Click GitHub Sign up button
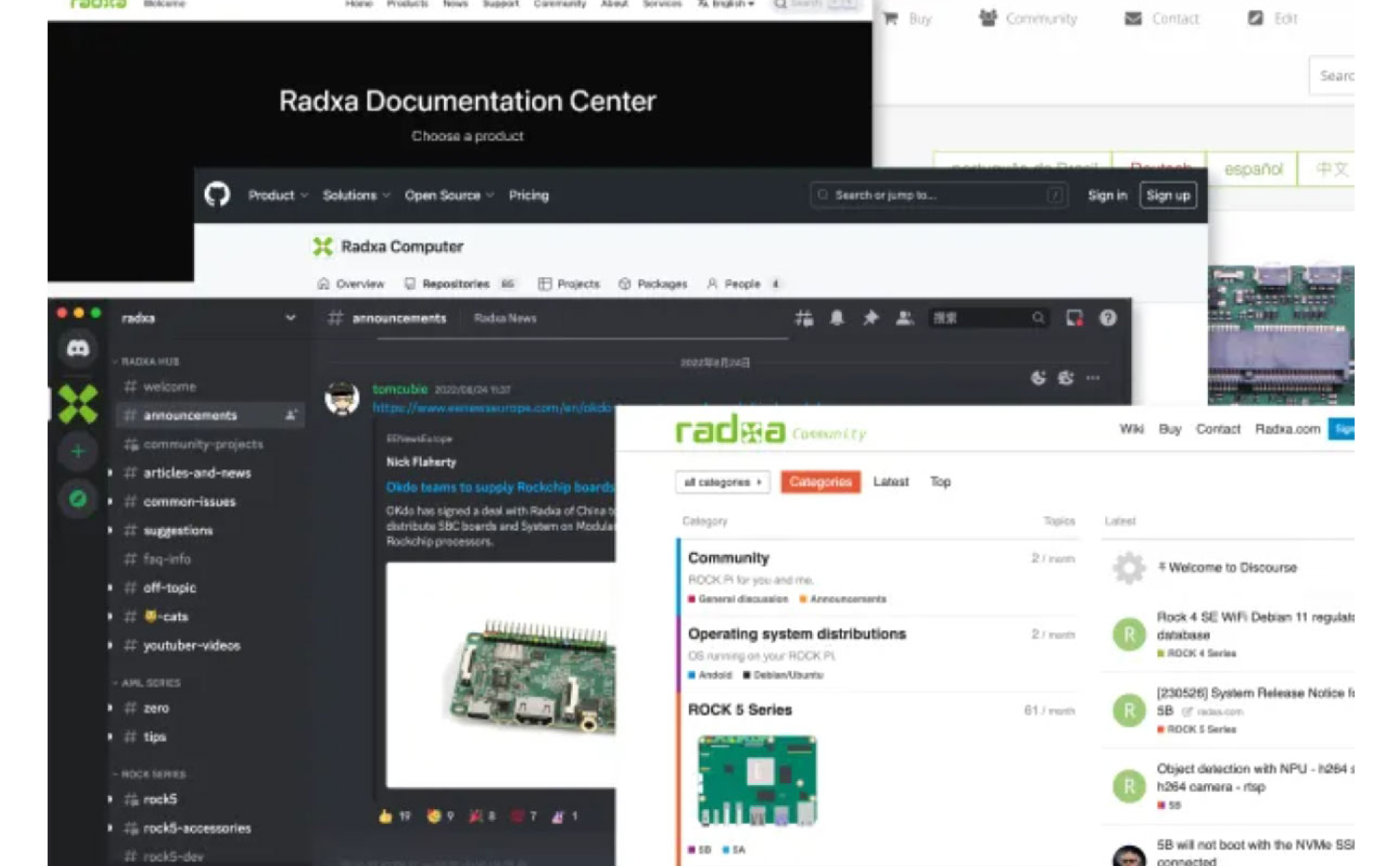The width and height of the screenshot is (1400, 866). pyautogui.click(x=1168, y=195)
